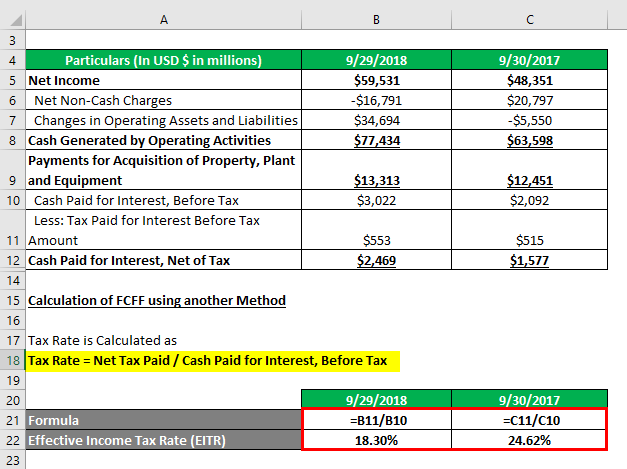Select the =B11/B10 formula cell
This screenshot has height=469, width=627.
tap(377, 420)
